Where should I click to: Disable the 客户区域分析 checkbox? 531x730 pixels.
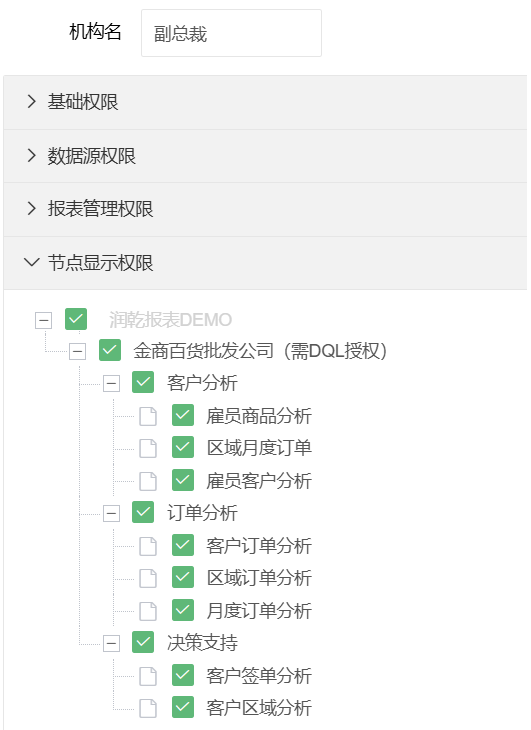click(x=183, y=707)
